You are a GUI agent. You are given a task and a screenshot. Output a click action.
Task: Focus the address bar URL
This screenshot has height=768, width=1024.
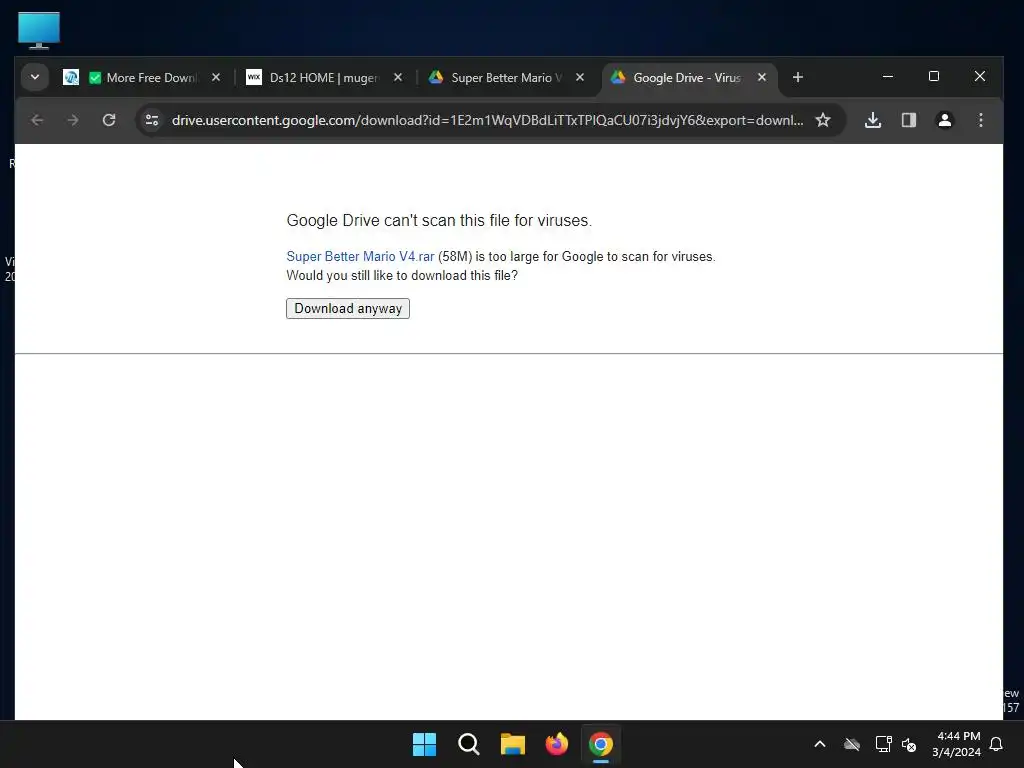pyautogui.click(x=487, y=120)
